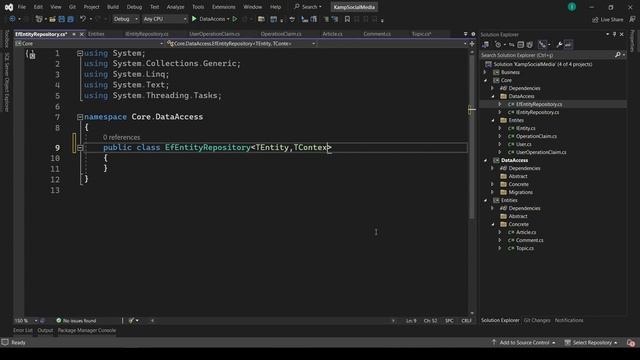
Task: Click Solution Explorer search magnifier icon
Action: coord(618,55)
